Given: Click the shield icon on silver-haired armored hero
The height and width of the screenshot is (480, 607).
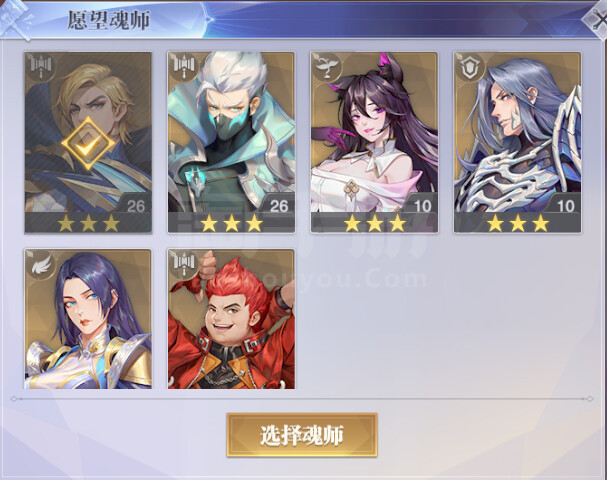Looking at the screenshot, I should pyautogui.click(x=470, y=67).
